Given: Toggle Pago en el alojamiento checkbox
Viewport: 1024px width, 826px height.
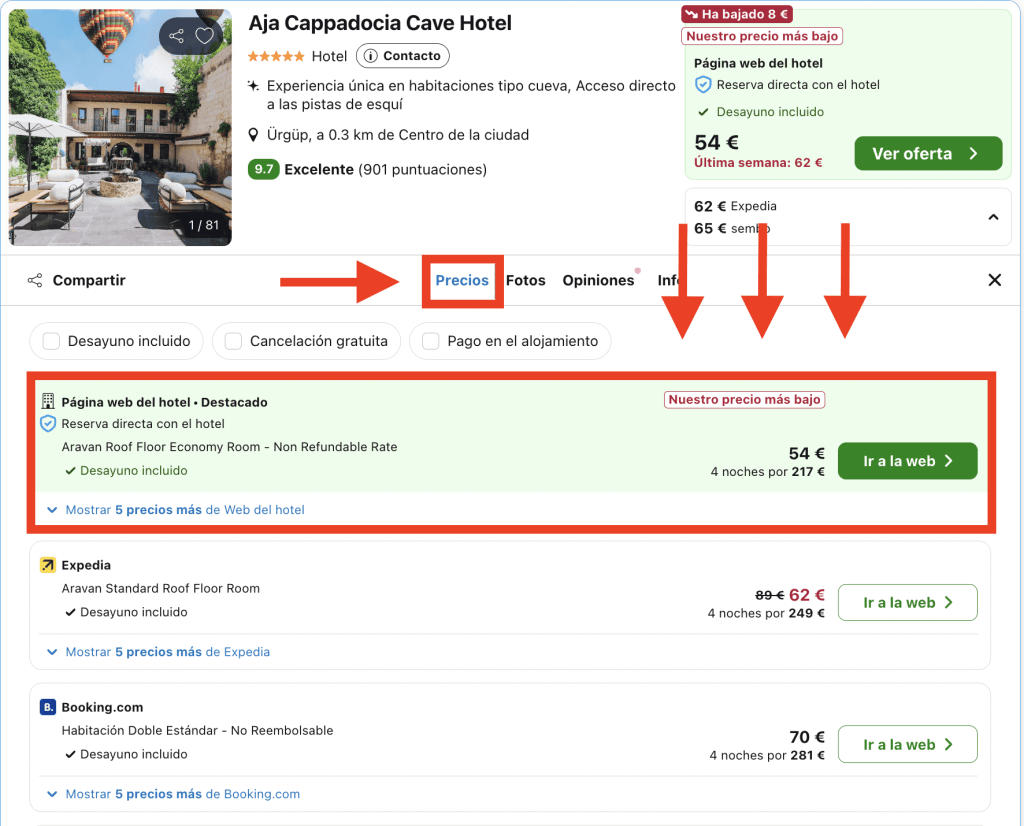Looking at the screenshot, I should pos(431,342).
